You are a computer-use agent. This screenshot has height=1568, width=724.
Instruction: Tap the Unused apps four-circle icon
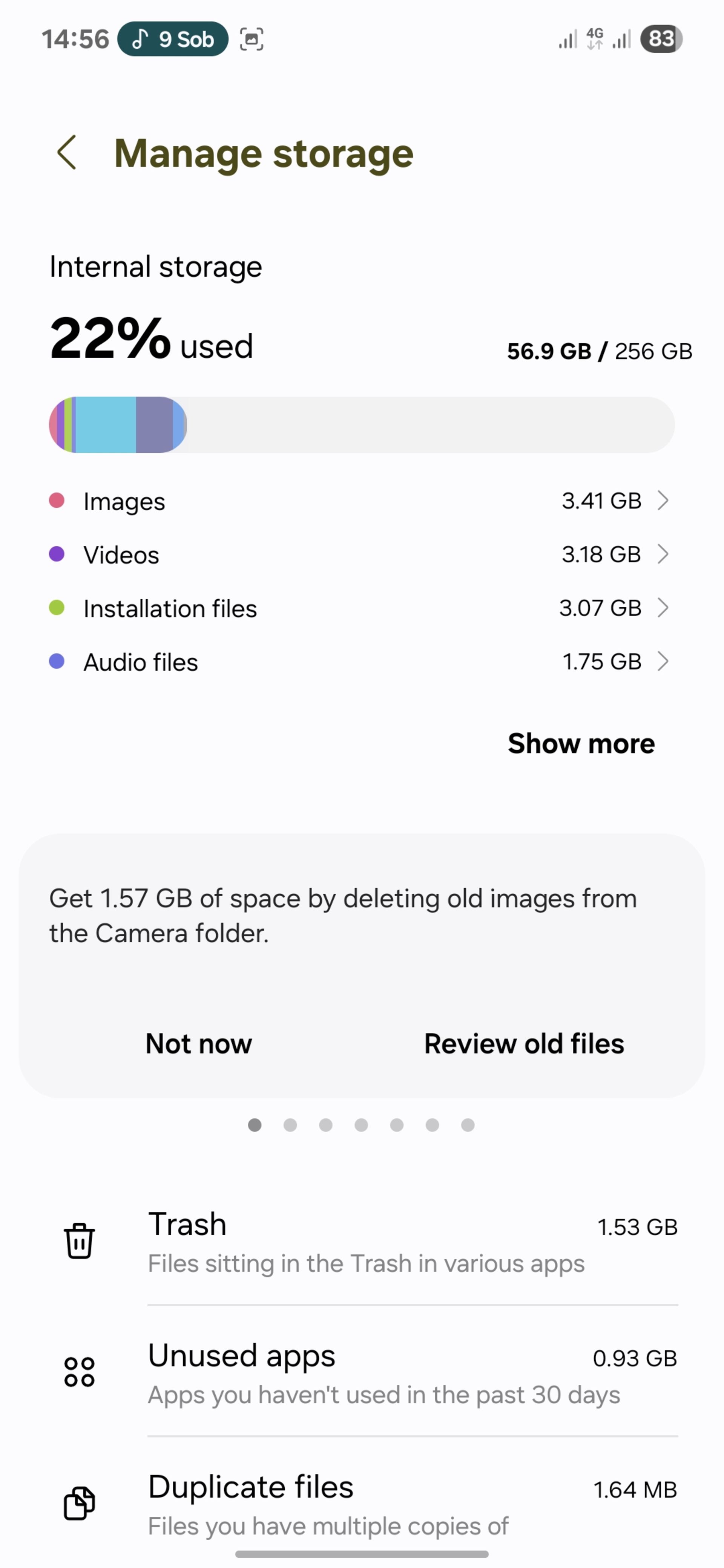pyautogui.click(x=79, y=1372)
